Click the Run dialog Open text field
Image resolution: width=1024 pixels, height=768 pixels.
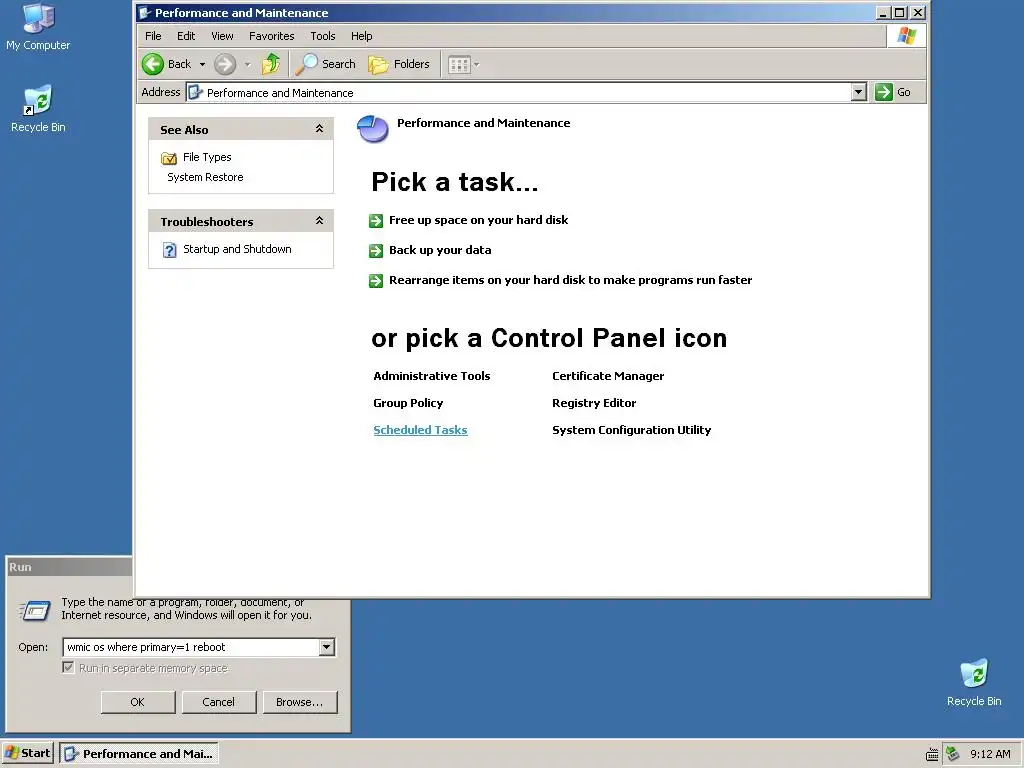point(191,647)
